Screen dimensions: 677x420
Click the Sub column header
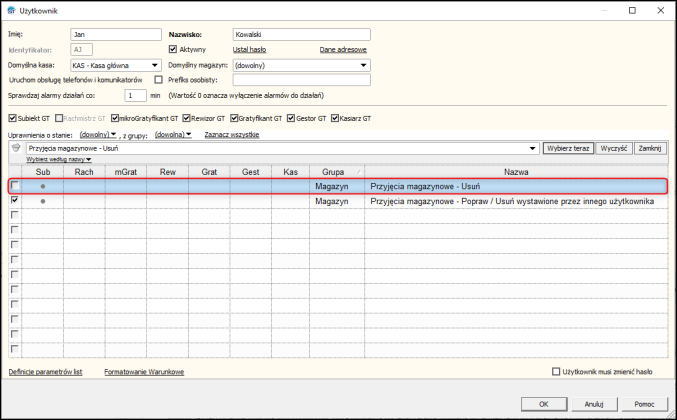click(43, 172)
